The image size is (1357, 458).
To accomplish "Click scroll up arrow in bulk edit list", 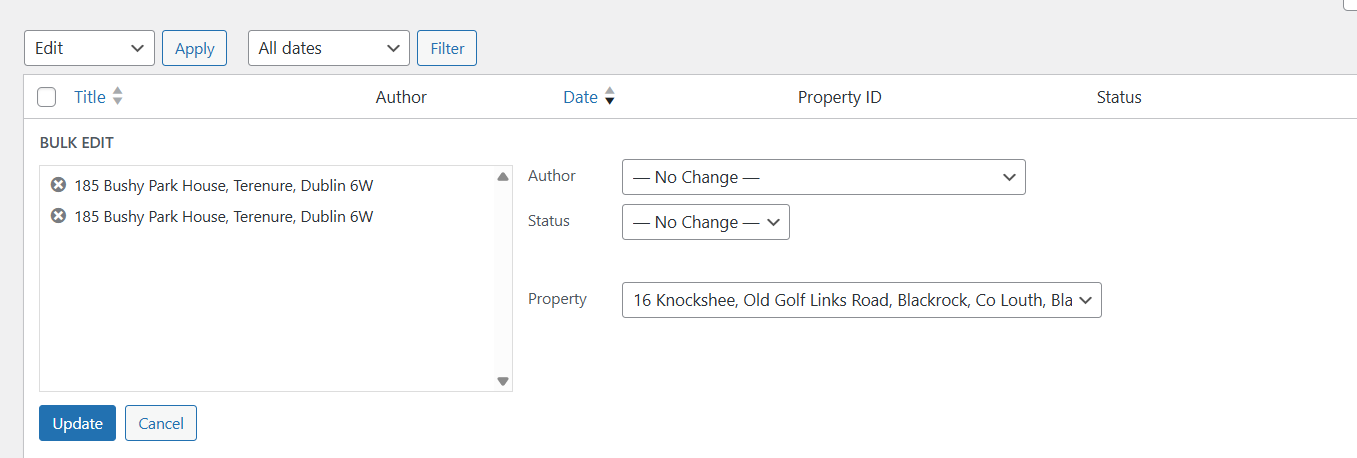I will point(503,177).
